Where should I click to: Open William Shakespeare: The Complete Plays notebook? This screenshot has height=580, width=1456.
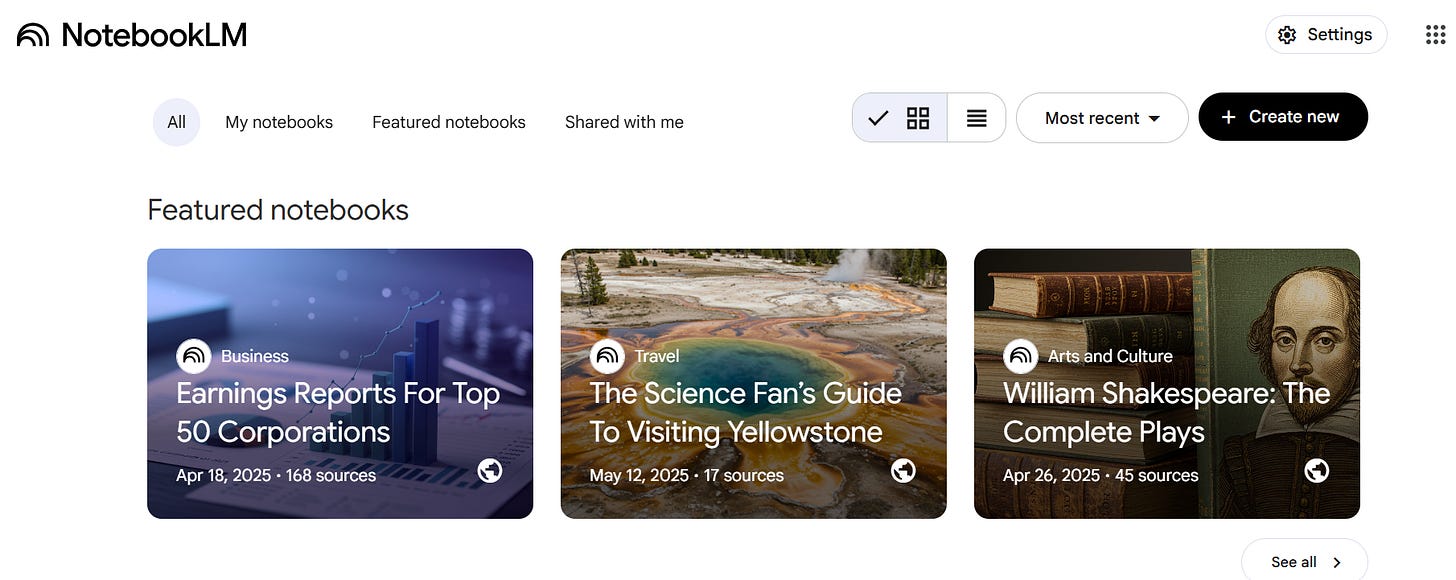point(1167,384)
